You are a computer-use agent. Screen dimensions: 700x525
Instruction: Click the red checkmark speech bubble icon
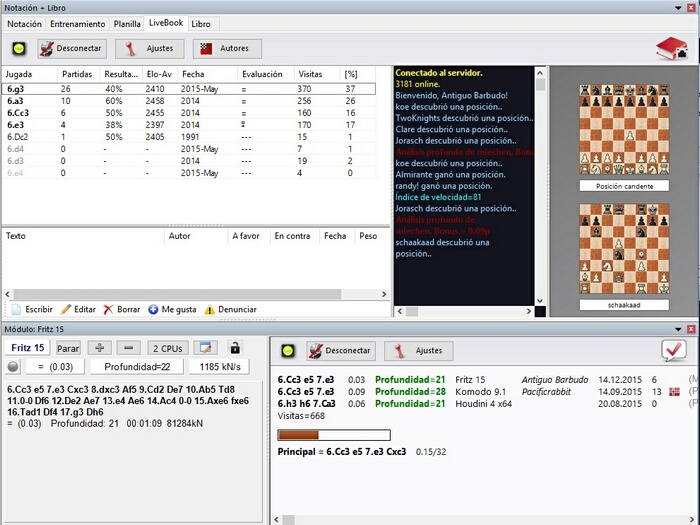pyautogui.click(x=674, y=350)
